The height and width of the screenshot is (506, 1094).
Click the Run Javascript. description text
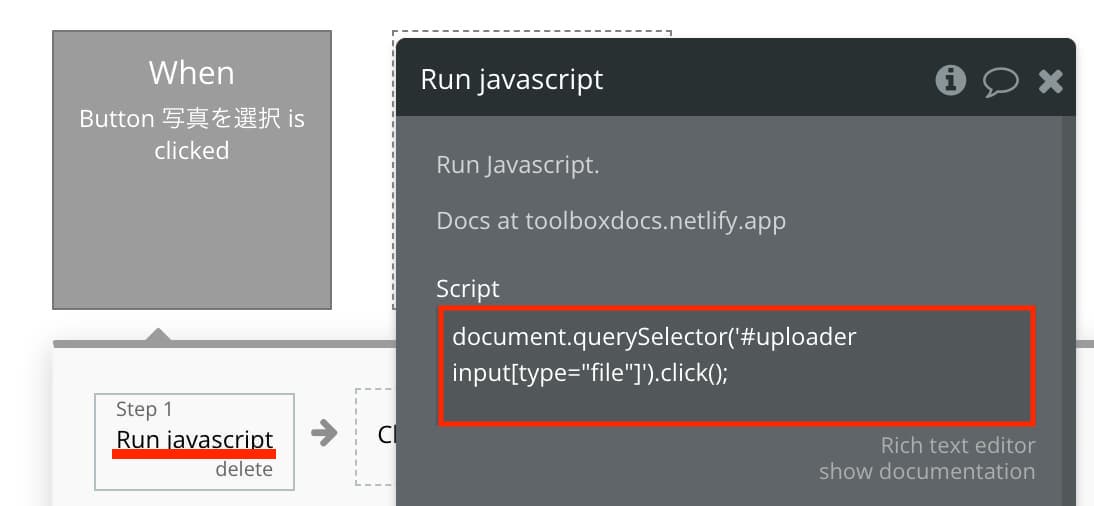(x=517, y=165)
